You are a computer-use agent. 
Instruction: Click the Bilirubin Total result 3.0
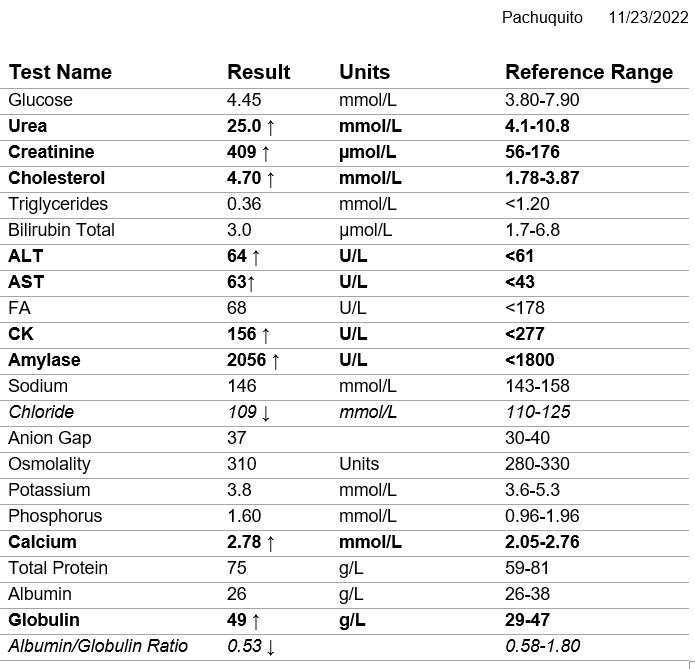(238, 230)
